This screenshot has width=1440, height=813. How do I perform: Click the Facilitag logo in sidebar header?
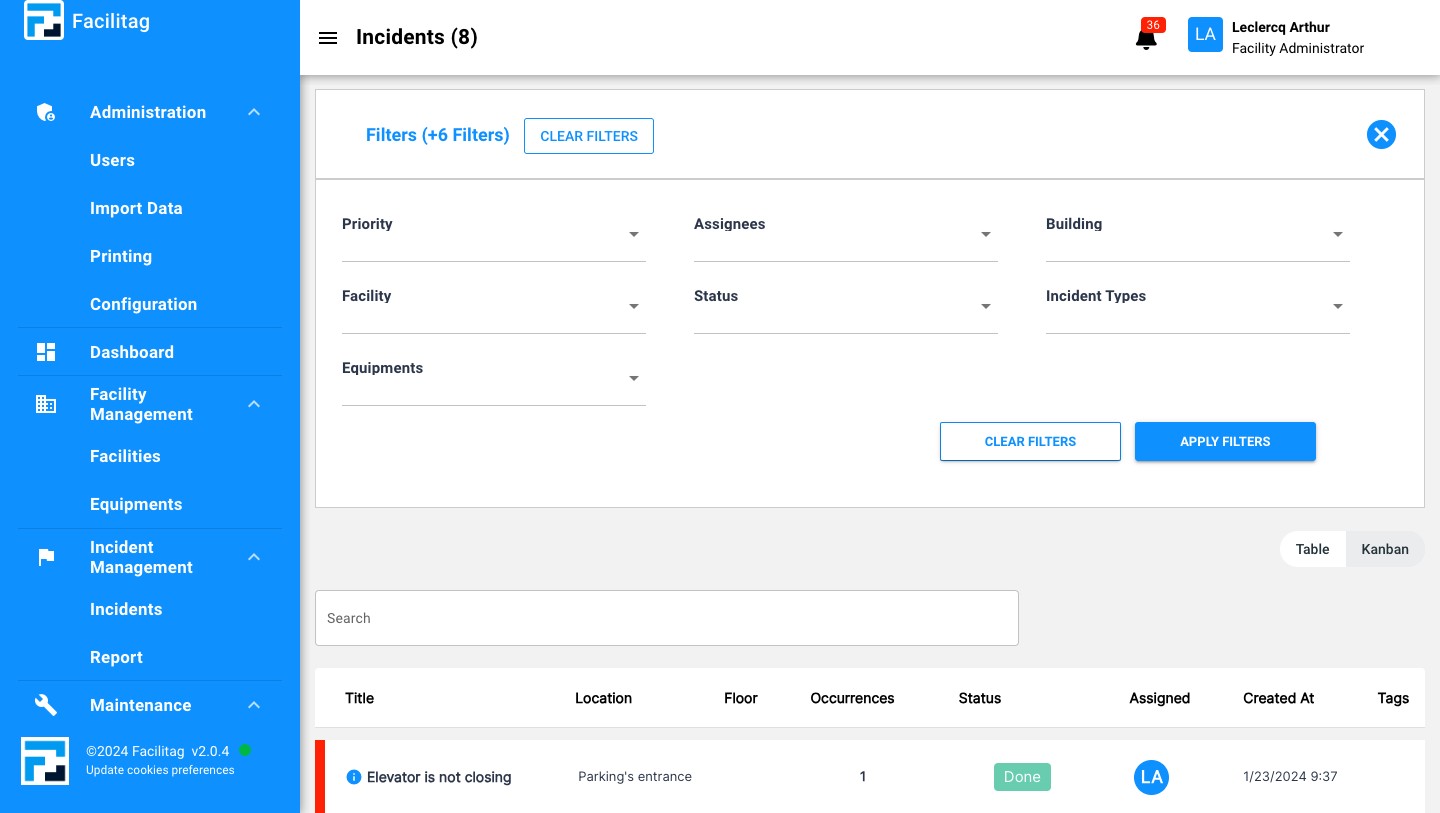pos(43,21)
